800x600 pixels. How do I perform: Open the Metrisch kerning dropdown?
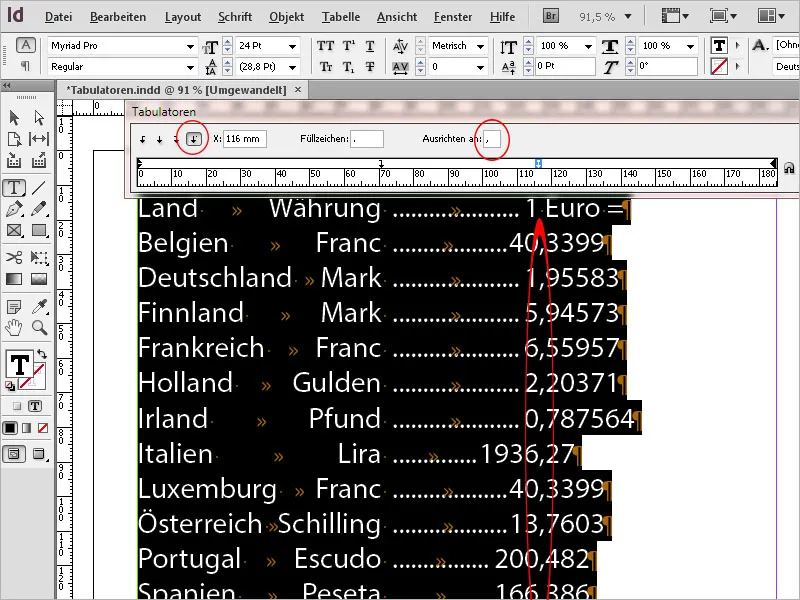coord(478,46)
